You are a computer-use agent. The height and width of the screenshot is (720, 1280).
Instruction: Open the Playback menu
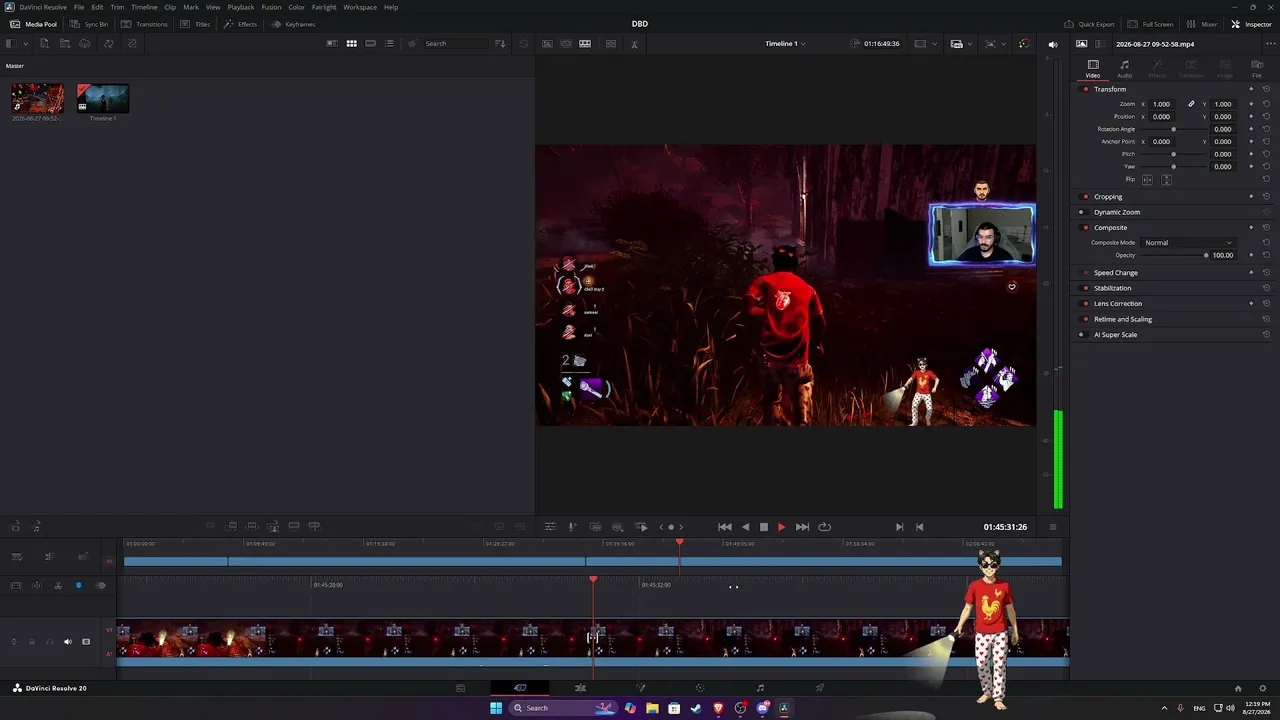coord(241,7)
